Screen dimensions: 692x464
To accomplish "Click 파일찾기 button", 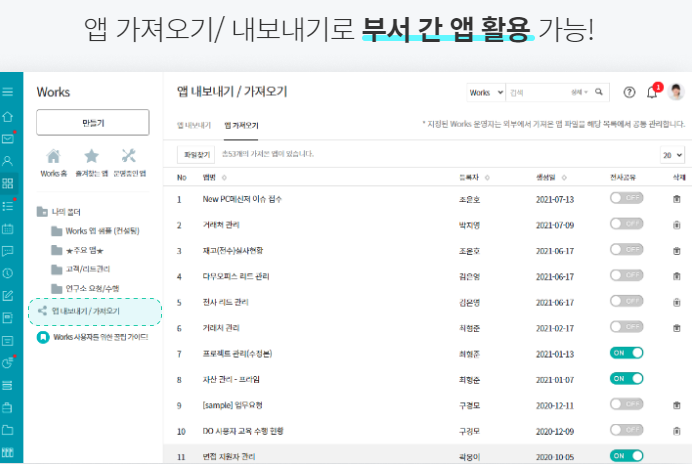I will 196,155.
